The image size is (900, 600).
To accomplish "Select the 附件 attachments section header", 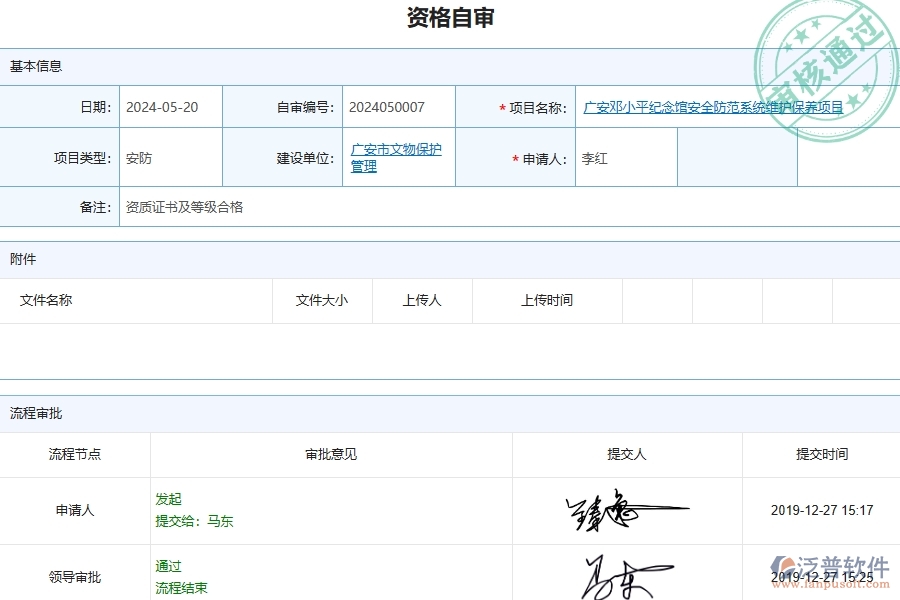I will click(x=24, y=259).
